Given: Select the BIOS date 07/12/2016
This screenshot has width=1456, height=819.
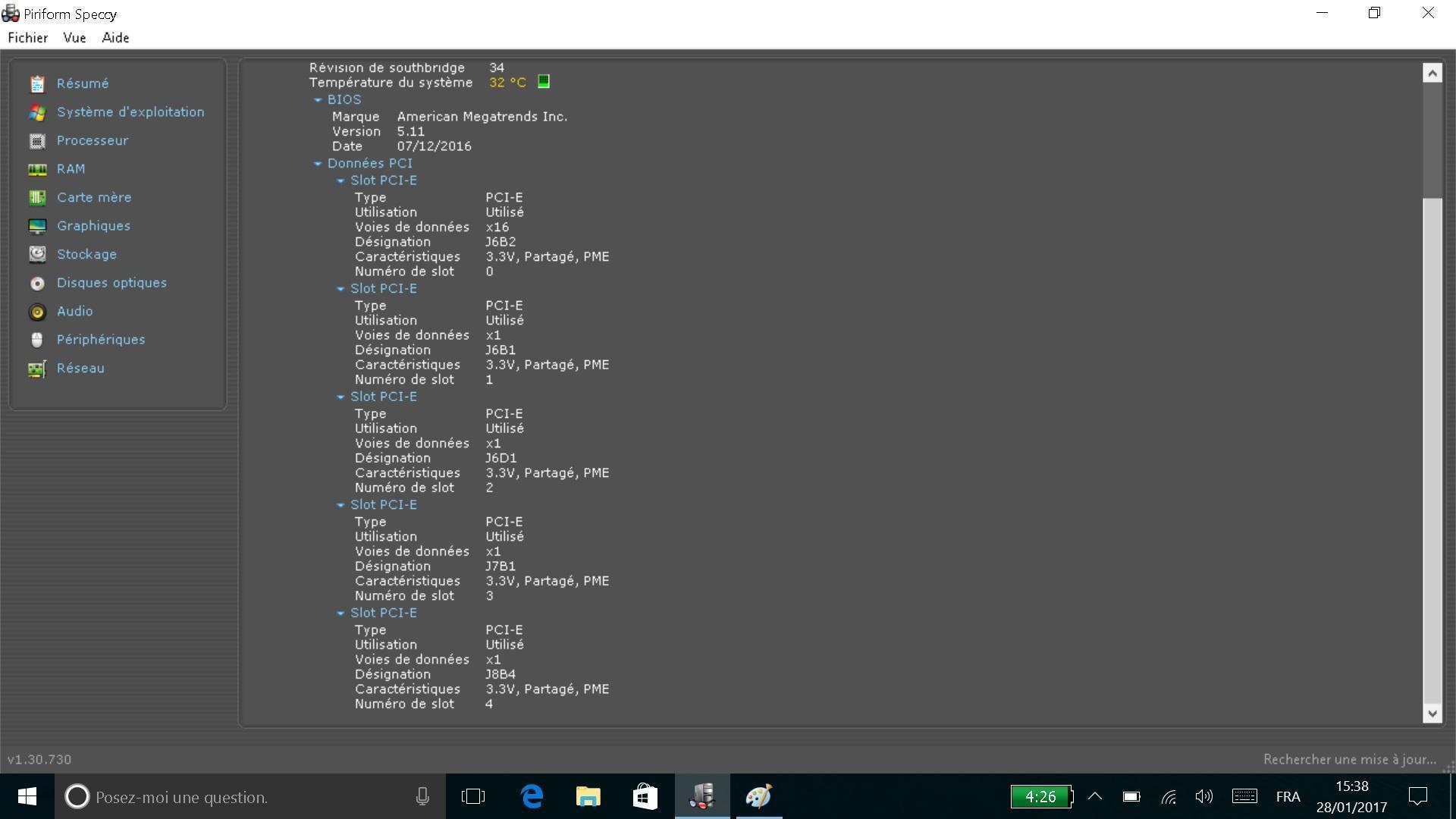Looking at the screenshot, I should [434, 146].
